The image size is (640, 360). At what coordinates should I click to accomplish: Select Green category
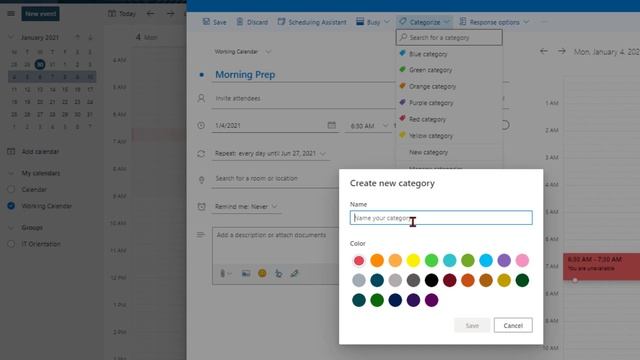click(449, 70)
